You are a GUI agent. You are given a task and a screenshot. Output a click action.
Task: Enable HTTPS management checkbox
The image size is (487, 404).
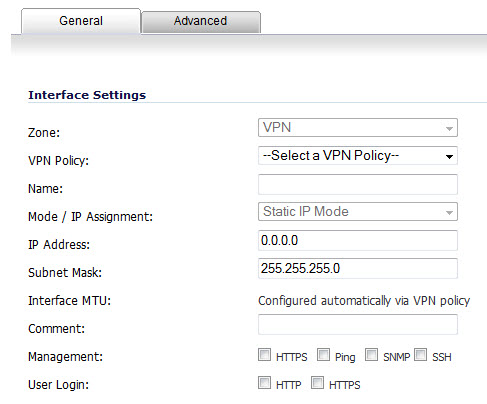(x=264, y=355)
